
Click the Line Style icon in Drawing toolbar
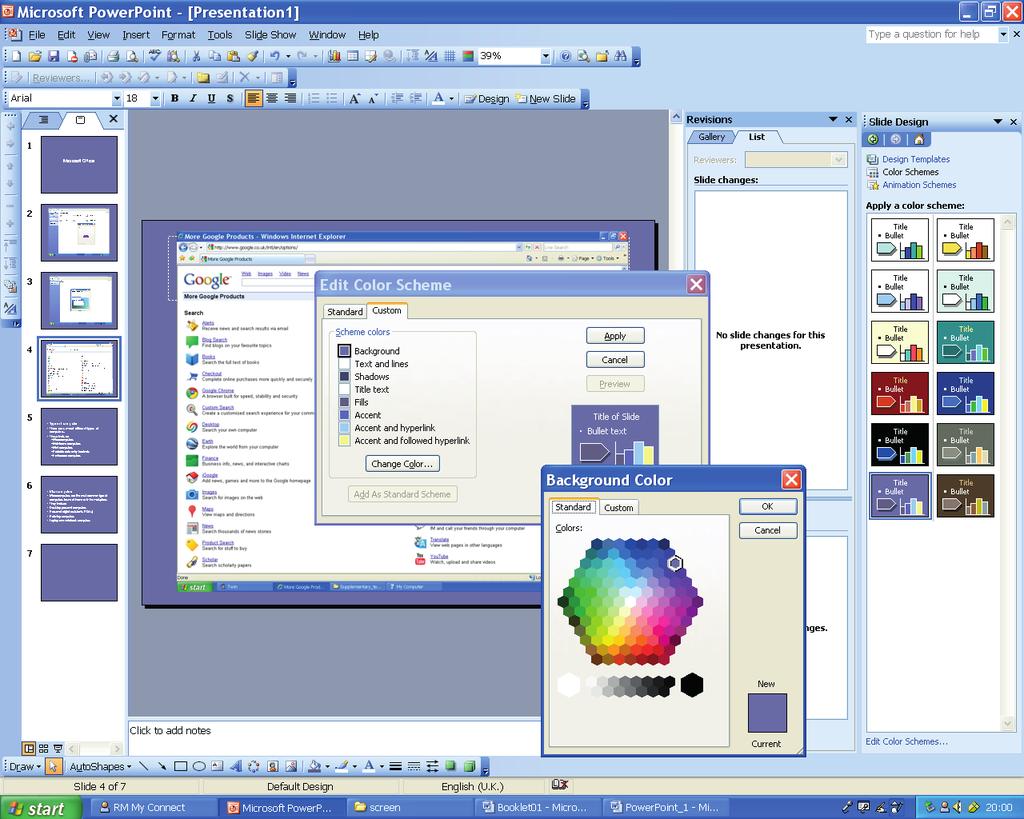pyautogui.click(x=395, y=766)
